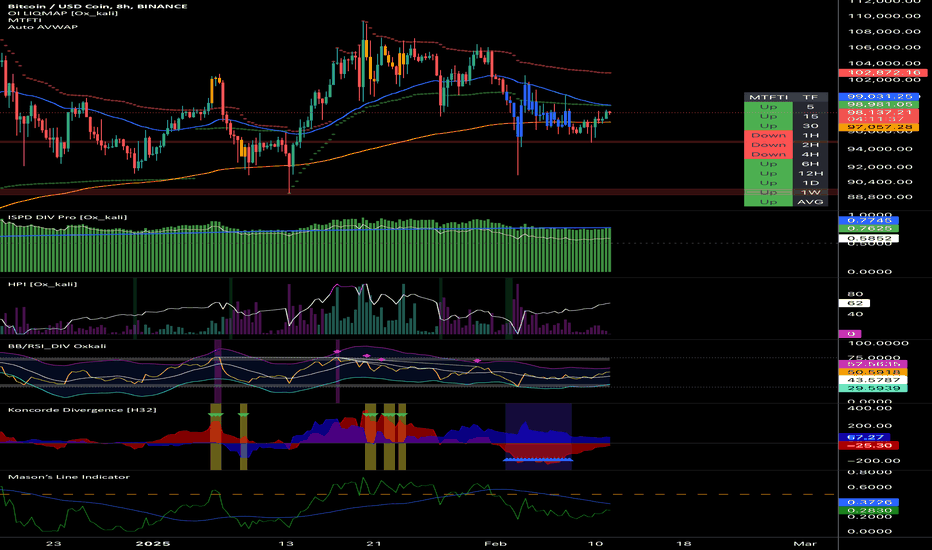Click the Mar label on the time axis
932x550 pixels.
(x=805, y=543)
